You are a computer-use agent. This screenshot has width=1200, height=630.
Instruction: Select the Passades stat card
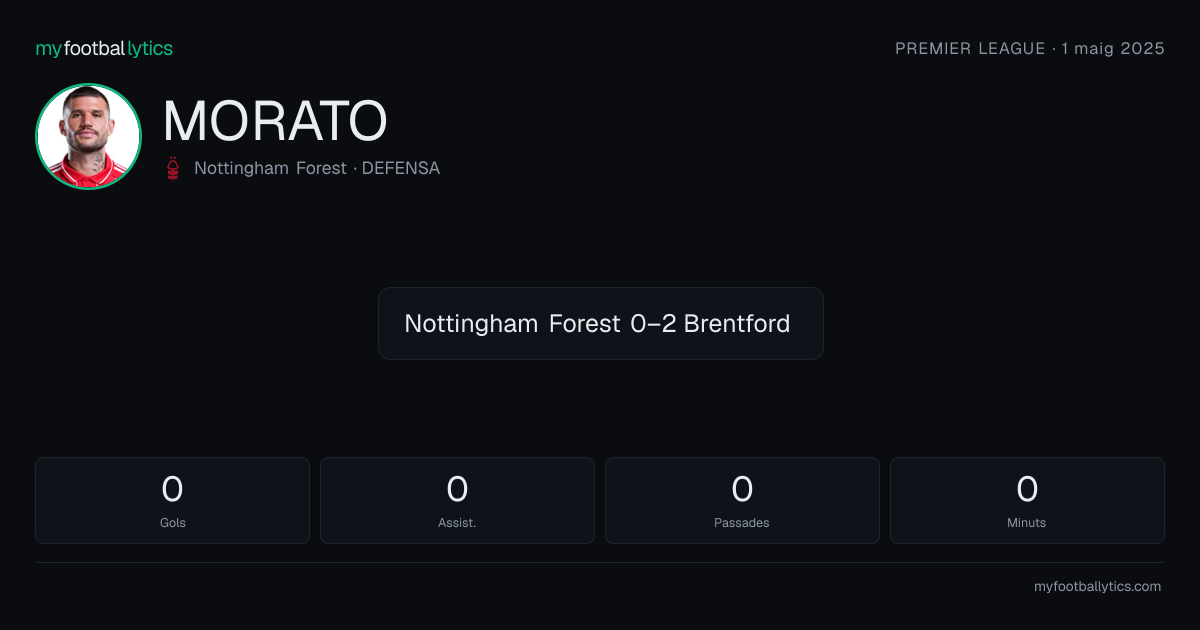[x=742, y=500]
